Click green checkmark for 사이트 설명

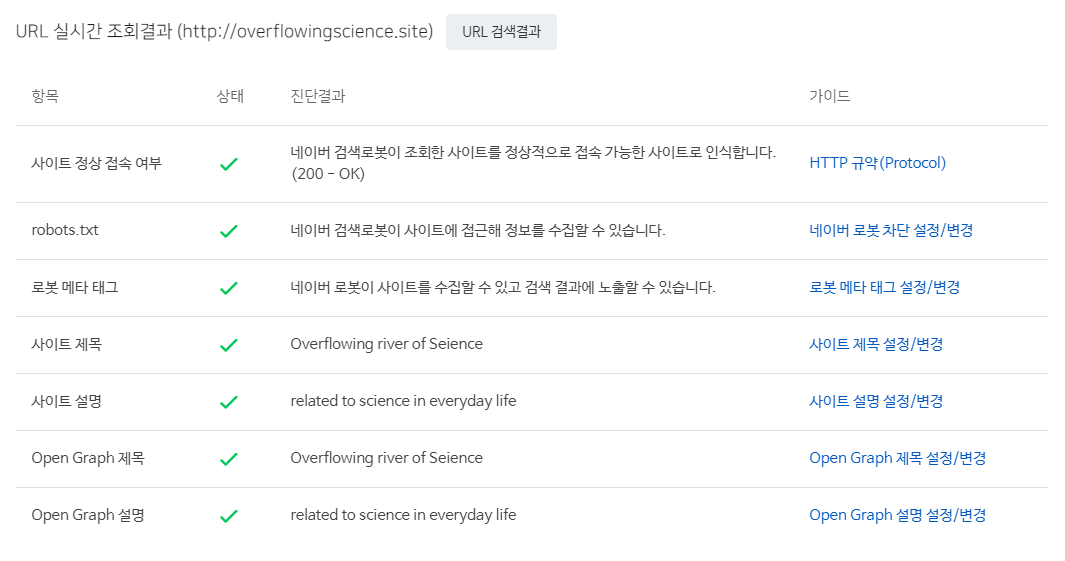pos(229,402)
